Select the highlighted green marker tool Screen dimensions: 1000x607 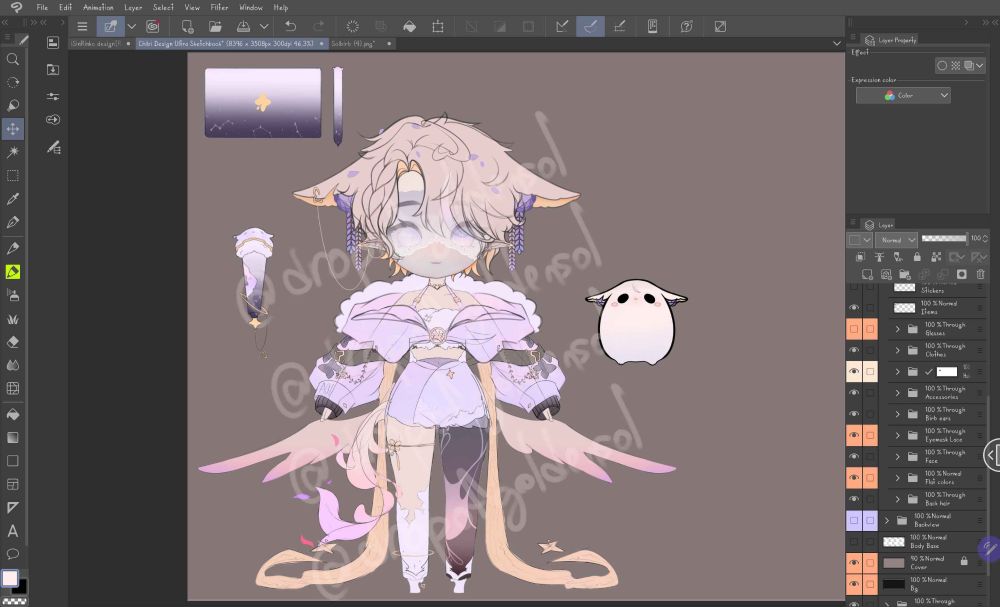[x=12, y=272]
